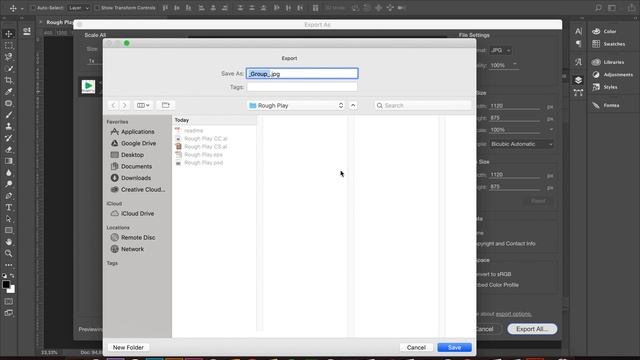Click the New Folder button
Screen dimensions: 640x360
128,347
